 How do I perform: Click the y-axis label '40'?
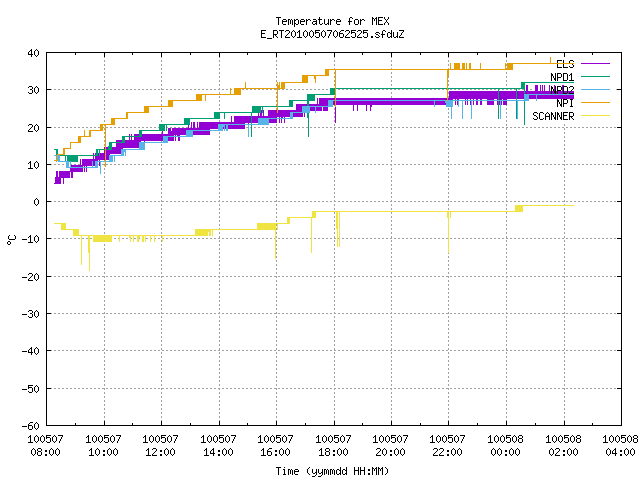click(x=33, y=53)
